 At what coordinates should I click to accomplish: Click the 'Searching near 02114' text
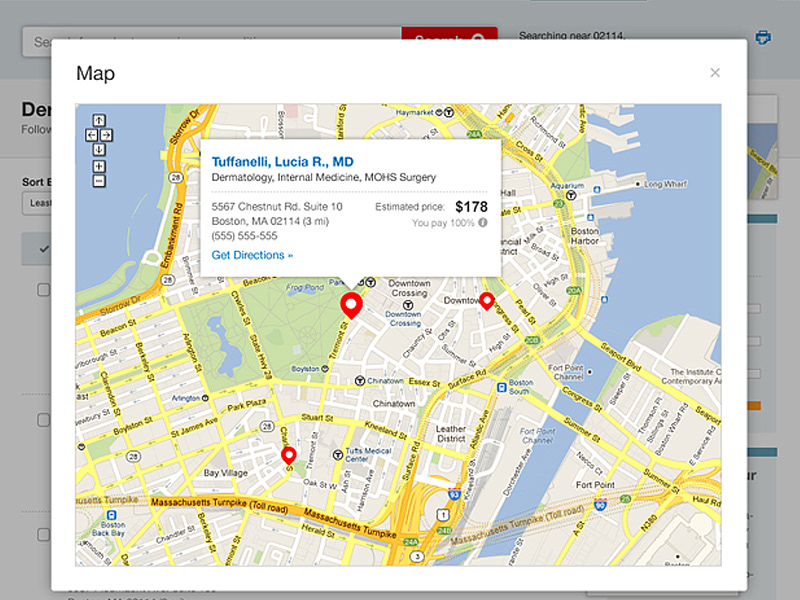click(x=572, y=36)
